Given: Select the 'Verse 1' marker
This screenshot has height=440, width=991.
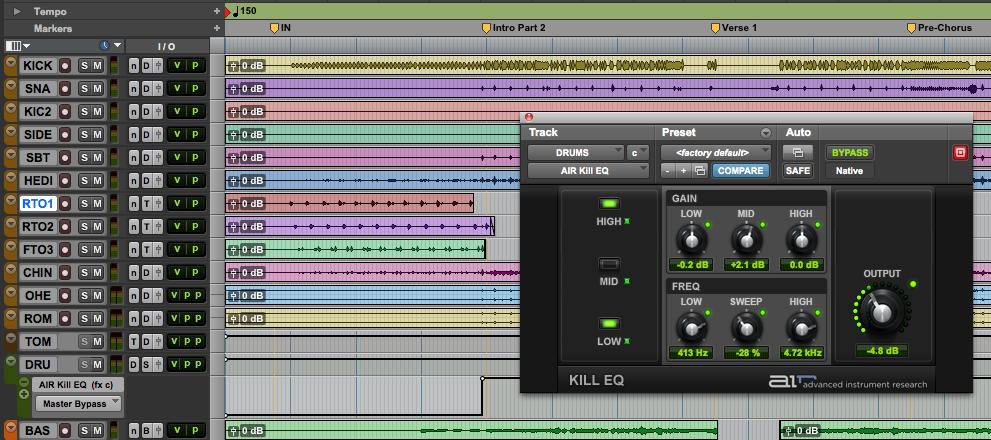Looking at the screenshot, I should click(x=734, y=28).
